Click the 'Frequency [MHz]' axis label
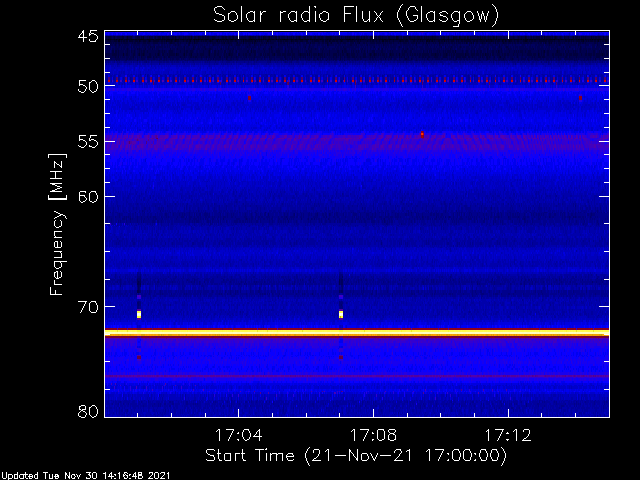The image size is (640, 480). (57, 224)
